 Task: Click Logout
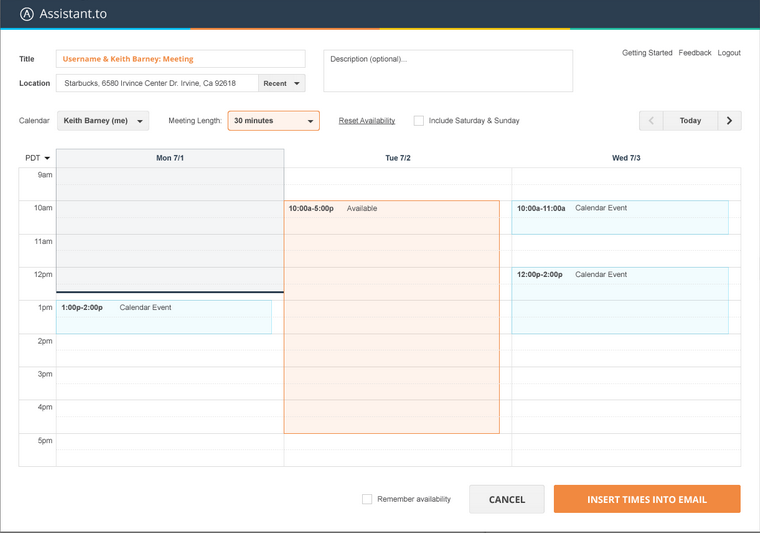pos(729,53)
